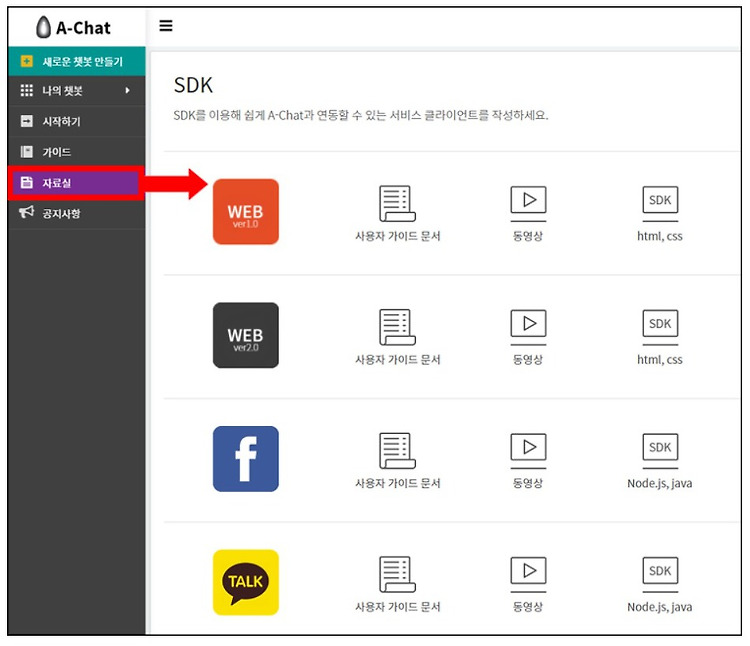Click 동영상 label in KakaoTalk row
This screenshot has width=750, height=646.
click(x=528, y=607)
